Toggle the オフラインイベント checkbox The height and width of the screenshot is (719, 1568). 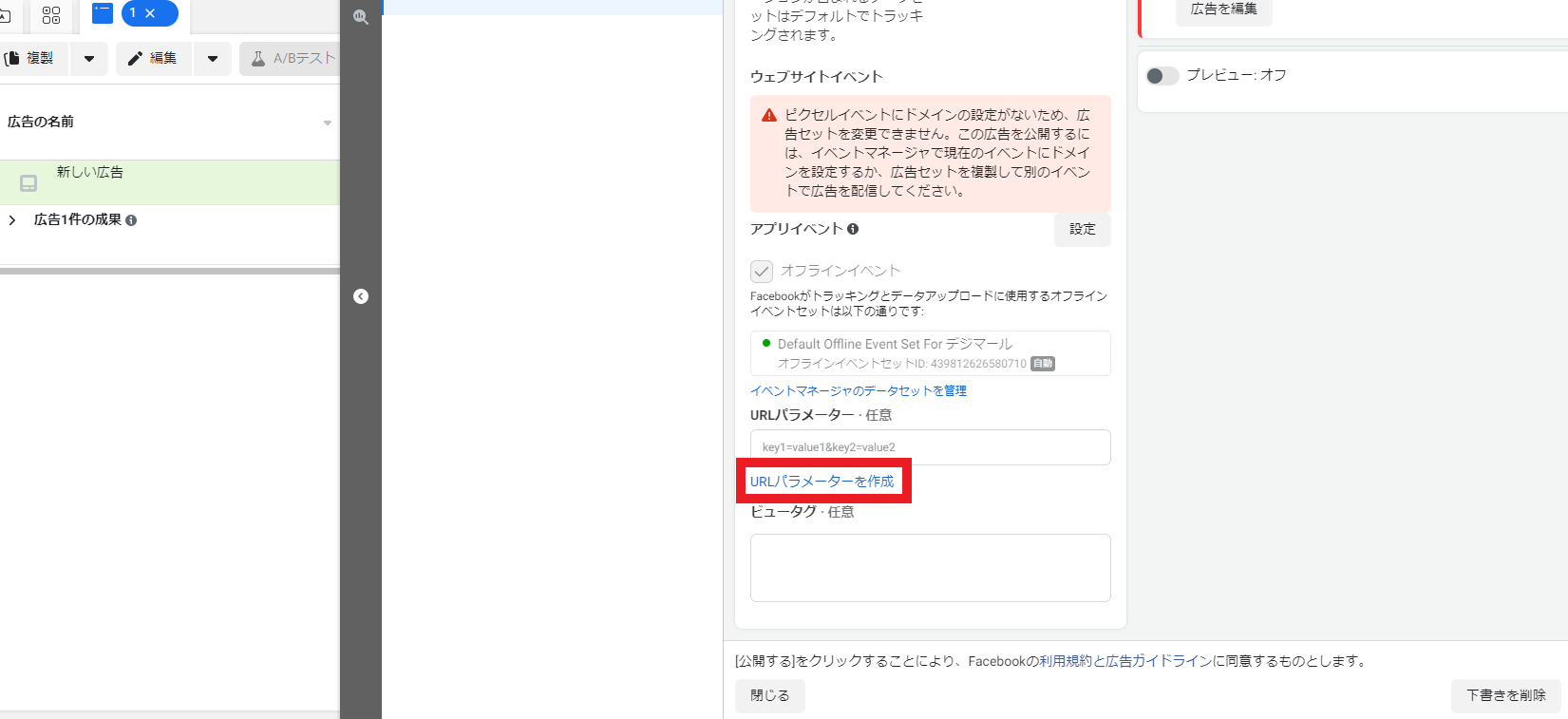(762, 272)
